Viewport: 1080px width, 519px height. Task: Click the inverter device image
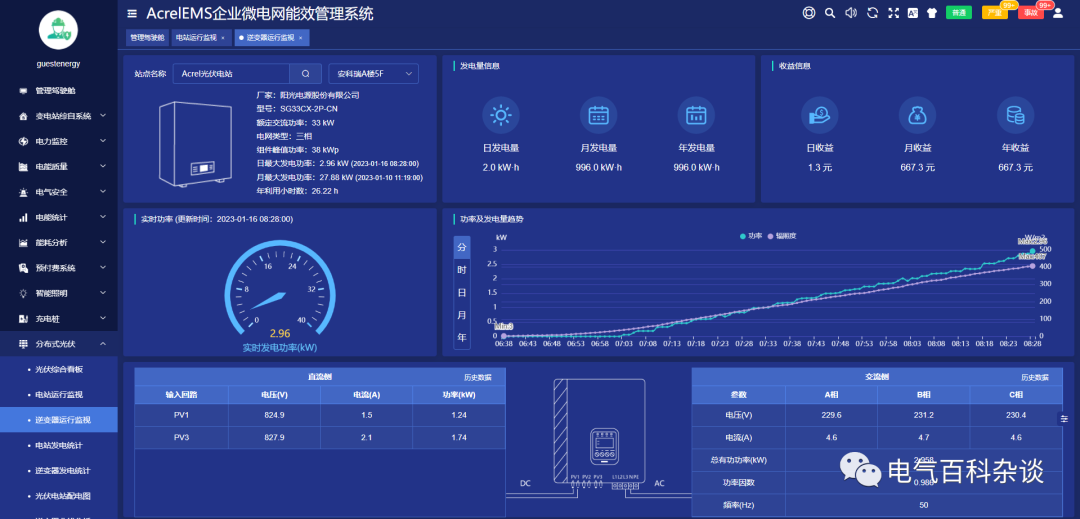click(195, 146)
